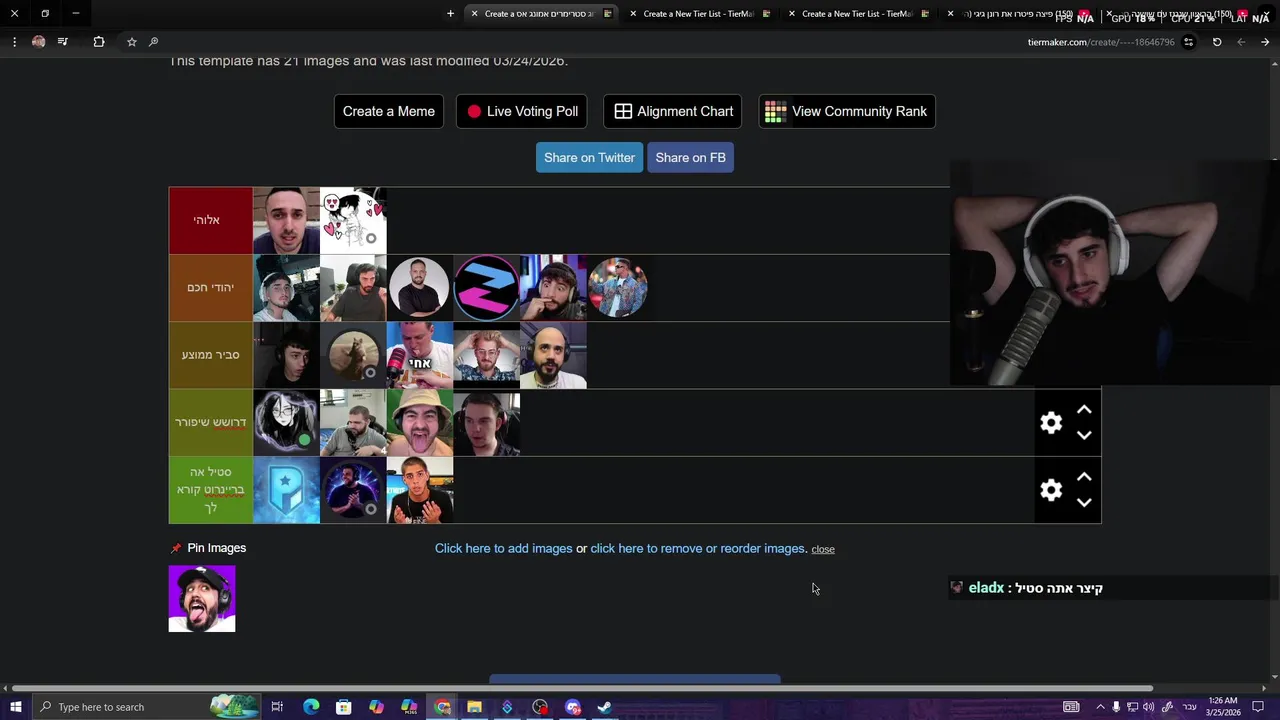Open settings gear for the דרושש שיפורר tier row
The image size is (1280, 720).
[x=1050, y=423]
